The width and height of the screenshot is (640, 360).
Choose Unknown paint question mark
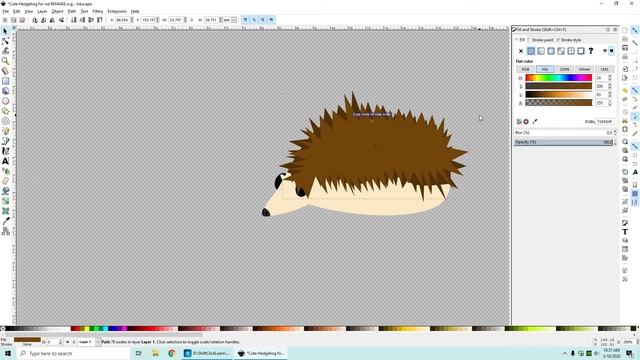591,51
